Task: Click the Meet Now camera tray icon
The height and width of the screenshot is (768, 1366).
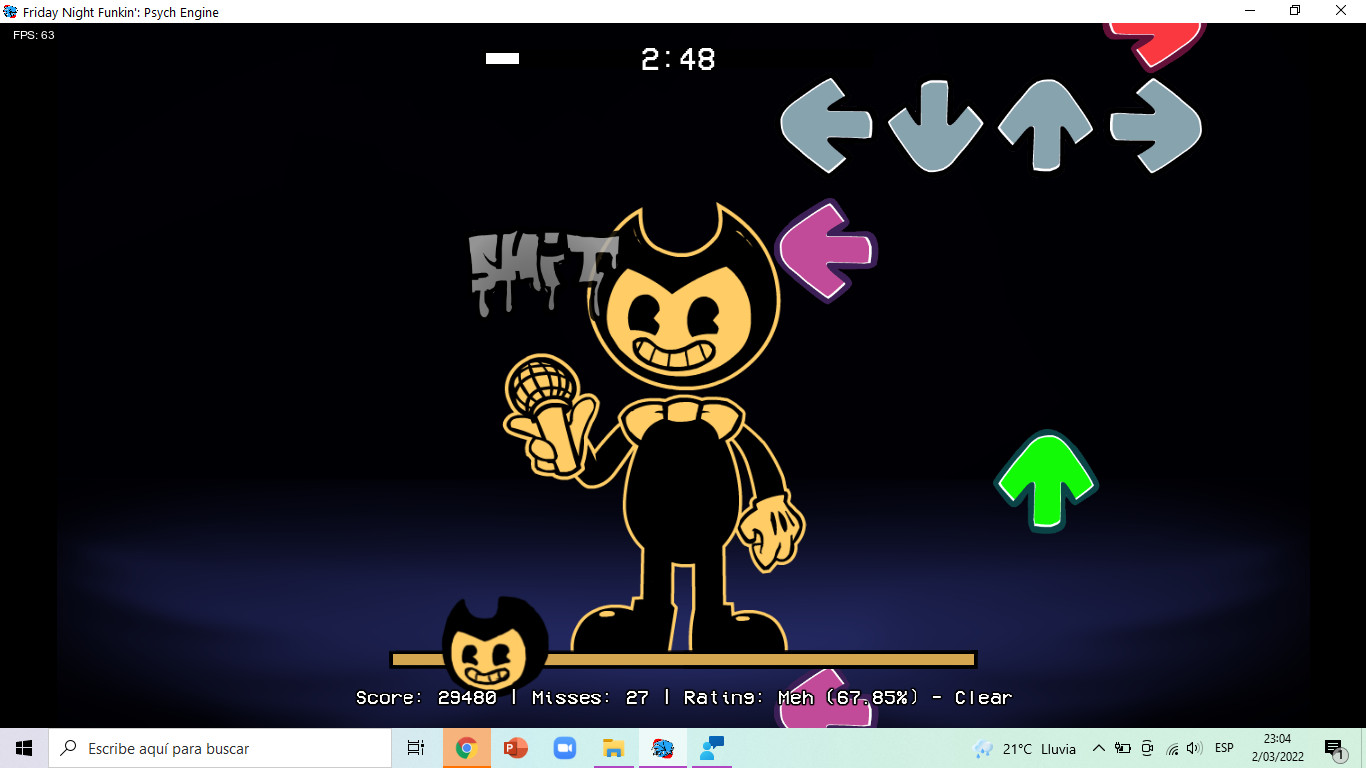Action: click(x=1147, y=748)
